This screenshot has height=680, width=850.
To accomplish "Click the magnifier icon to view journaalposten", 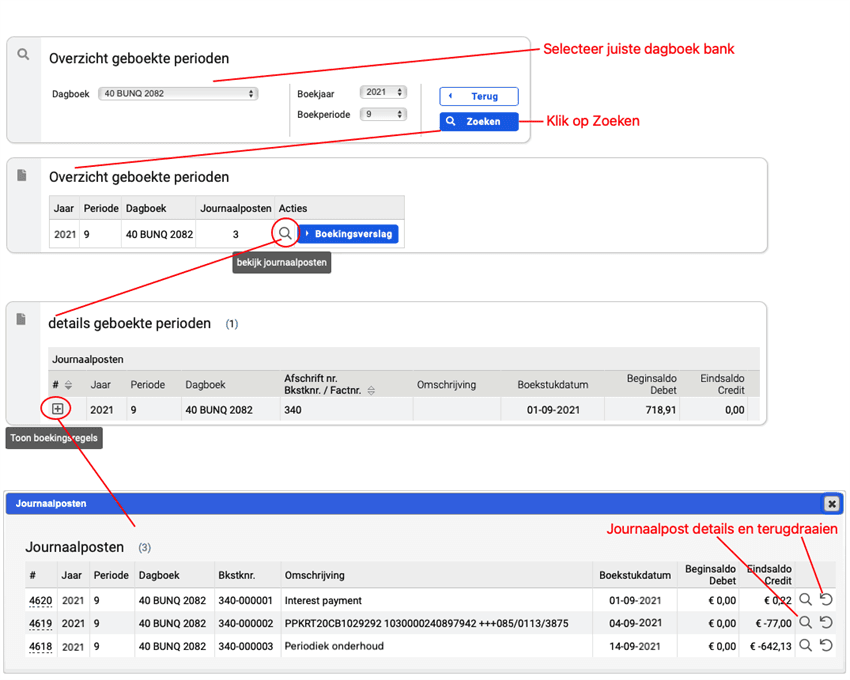I will [285, 233].
